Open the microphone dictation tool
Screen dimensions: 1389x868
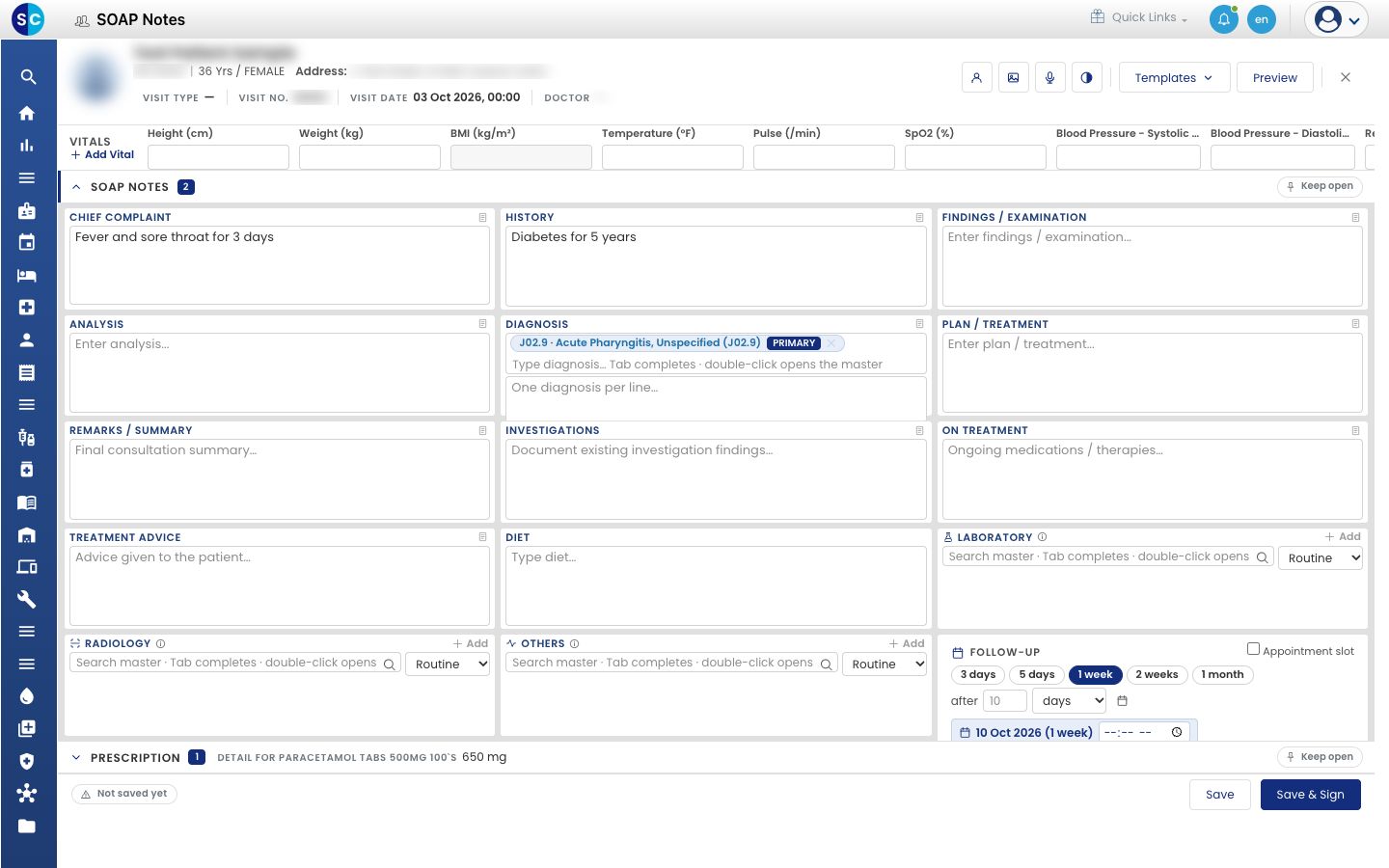pos(1049,78)
